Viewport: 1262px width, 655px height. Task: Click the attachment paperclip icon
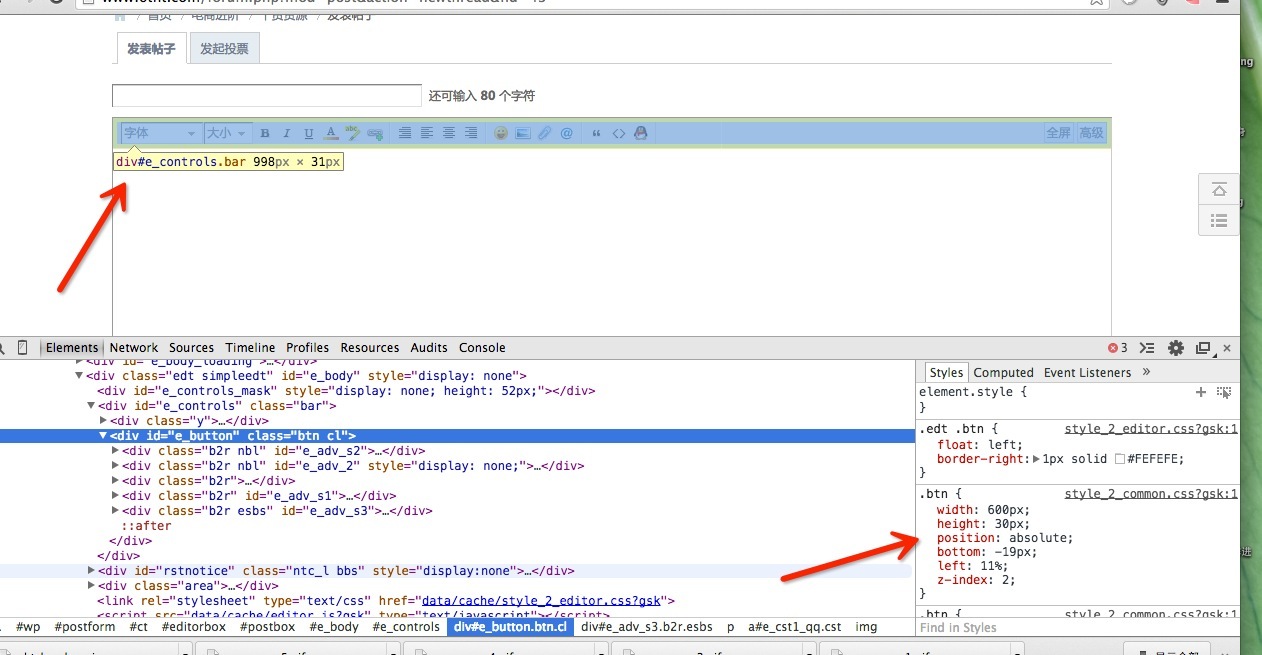(x=545, y=133)
